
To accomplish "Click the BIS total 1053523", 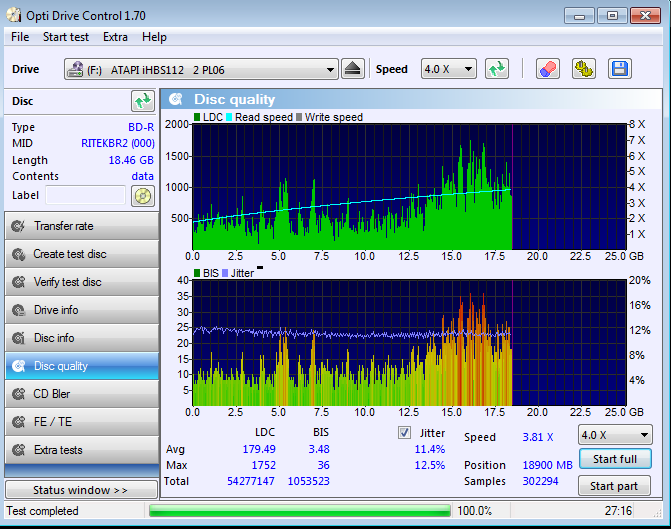I will pos(309,481).
